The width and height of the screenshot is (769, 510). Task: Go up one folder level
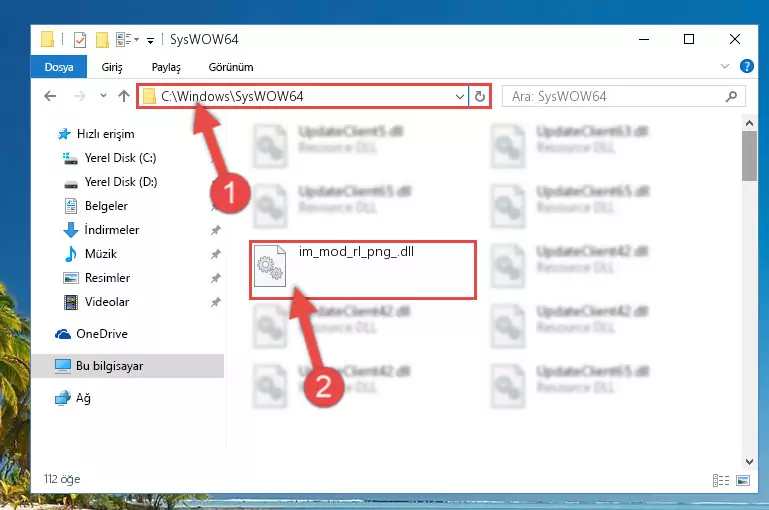tap(124, 96)
